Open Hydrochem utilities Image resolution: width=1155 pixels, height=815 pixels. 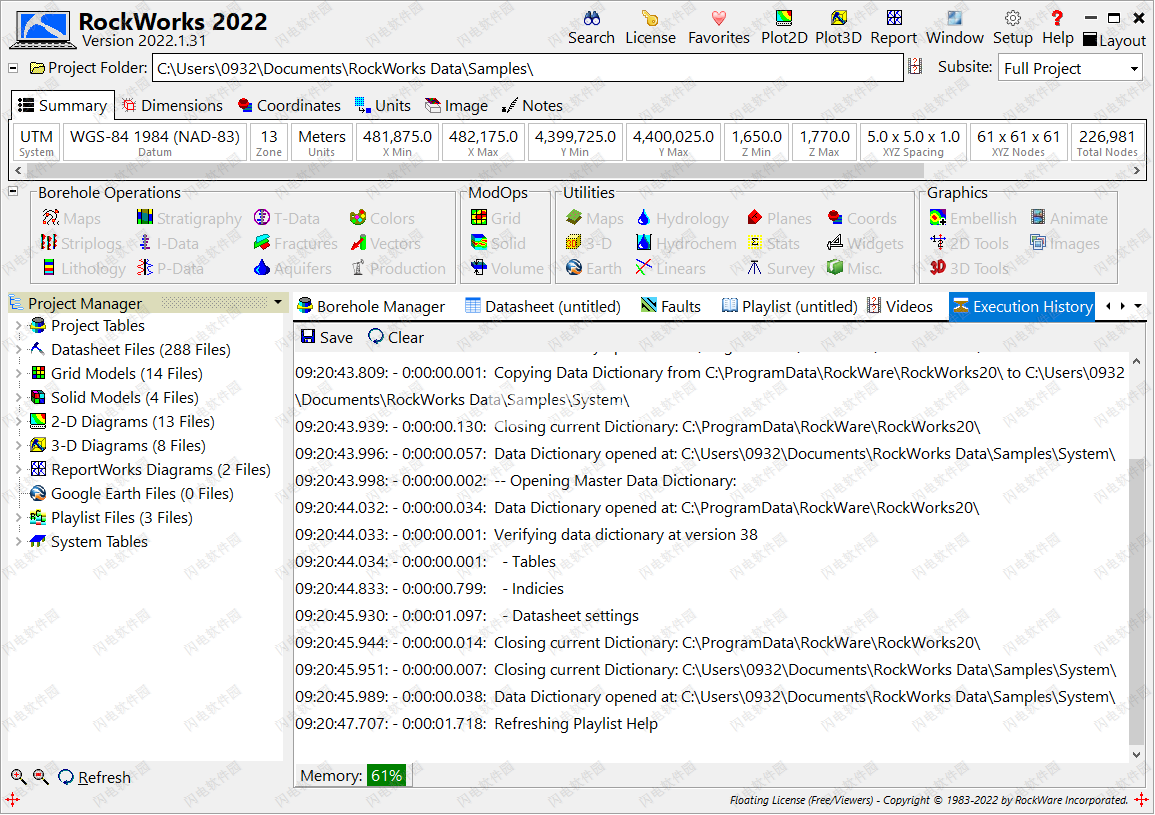click(x=687, y=243)
